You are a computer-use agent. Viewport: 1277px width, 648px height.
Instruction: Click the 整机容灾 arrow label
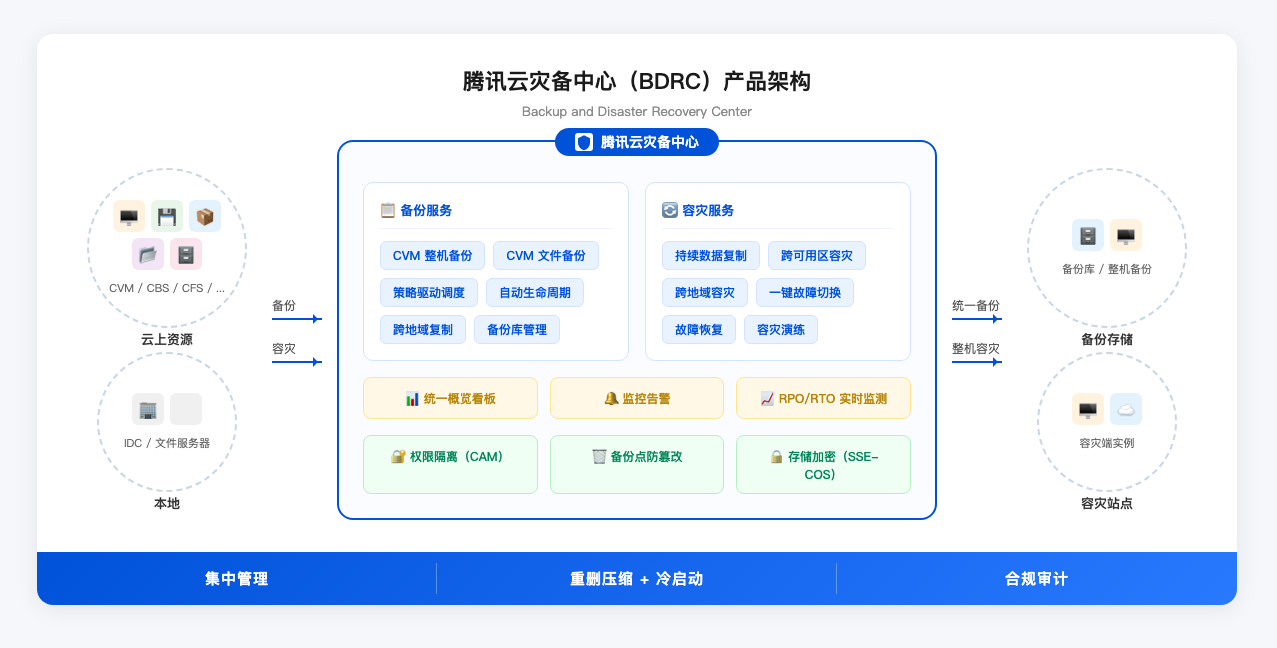coord(976,348)
